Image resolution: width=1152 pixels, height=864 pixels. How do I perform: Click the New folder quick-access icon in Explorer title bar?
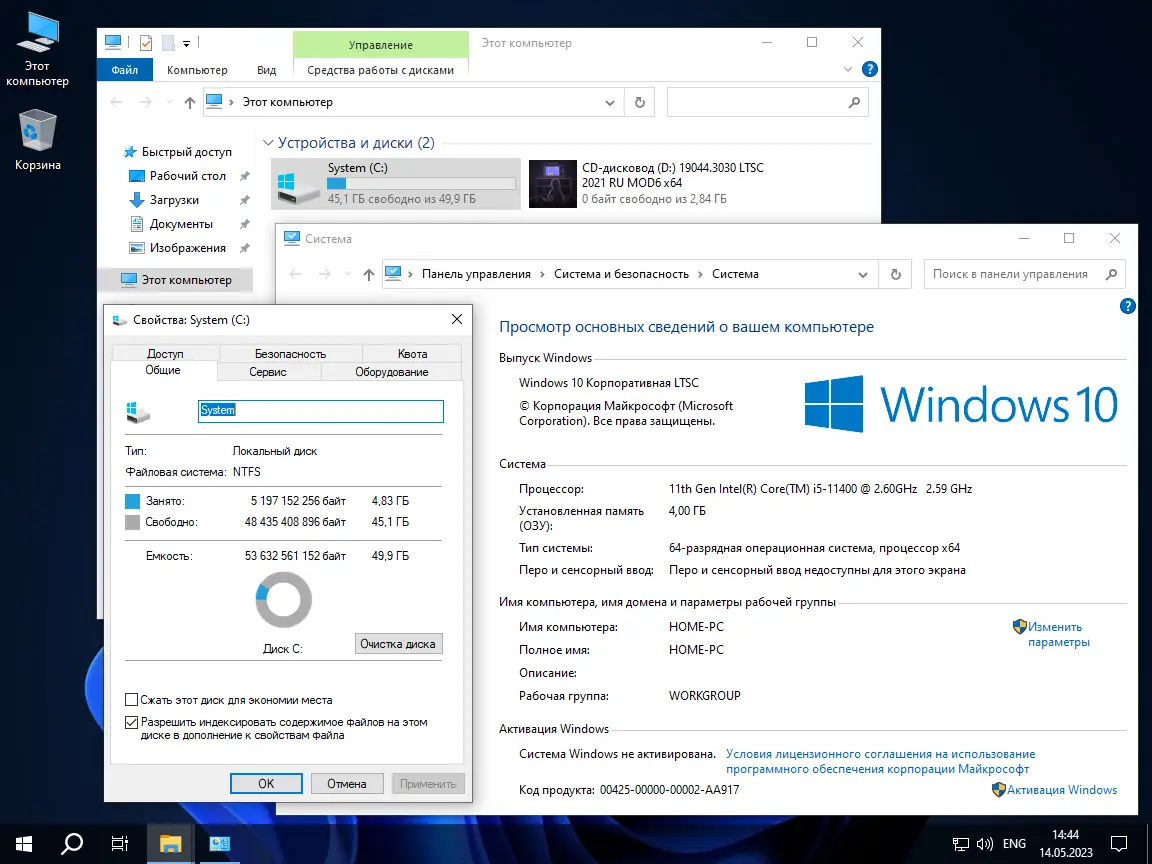coord(168,43)
